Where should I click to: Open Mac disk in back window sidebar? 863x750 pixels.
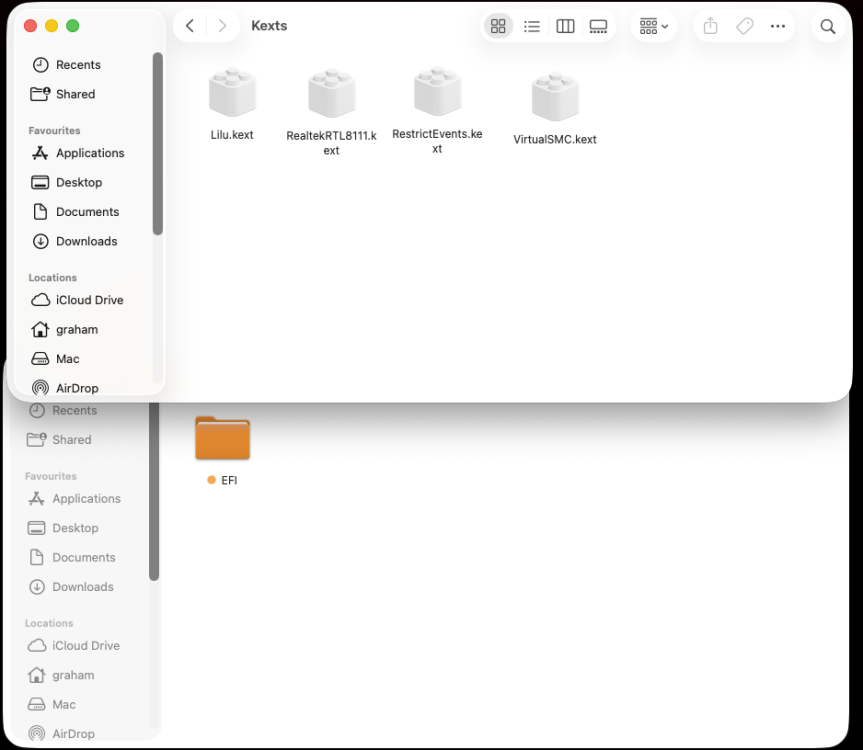pyautogui.click(x=63, y=704)
